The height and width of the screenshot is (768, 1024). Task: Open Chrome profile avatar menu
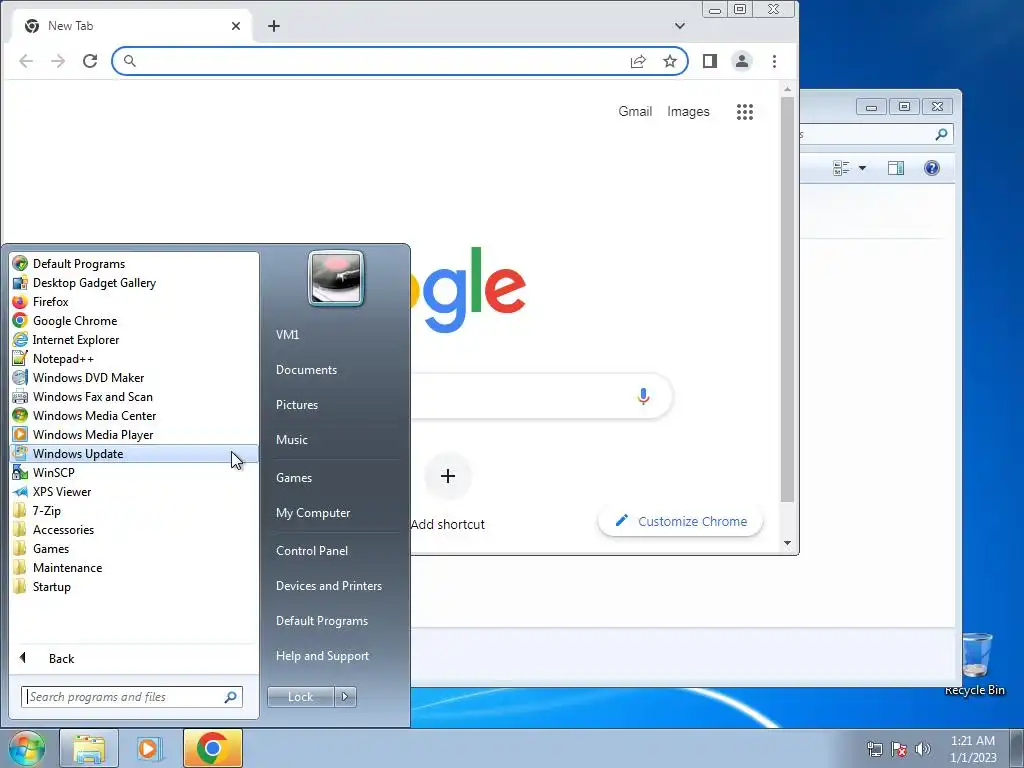[x=742, y=61]
